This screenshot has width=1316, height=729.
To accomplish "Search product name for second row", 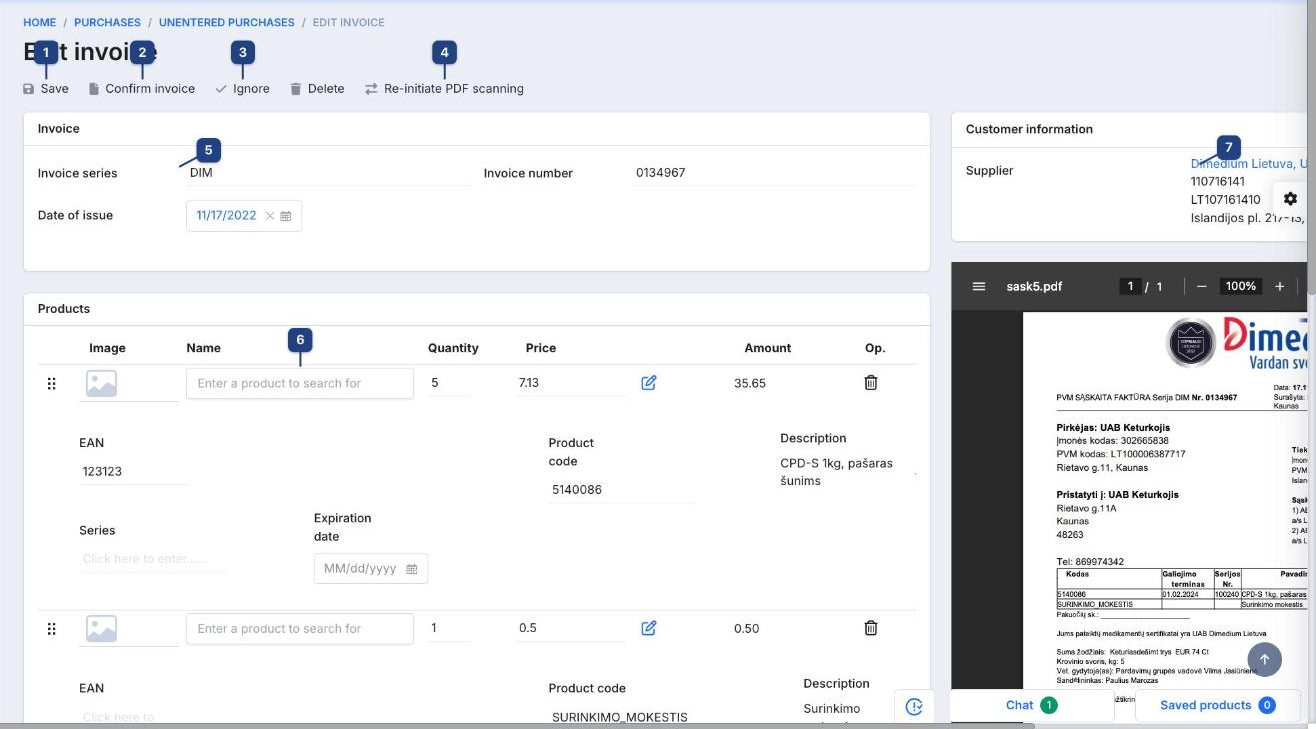I will tap(300, 629).
